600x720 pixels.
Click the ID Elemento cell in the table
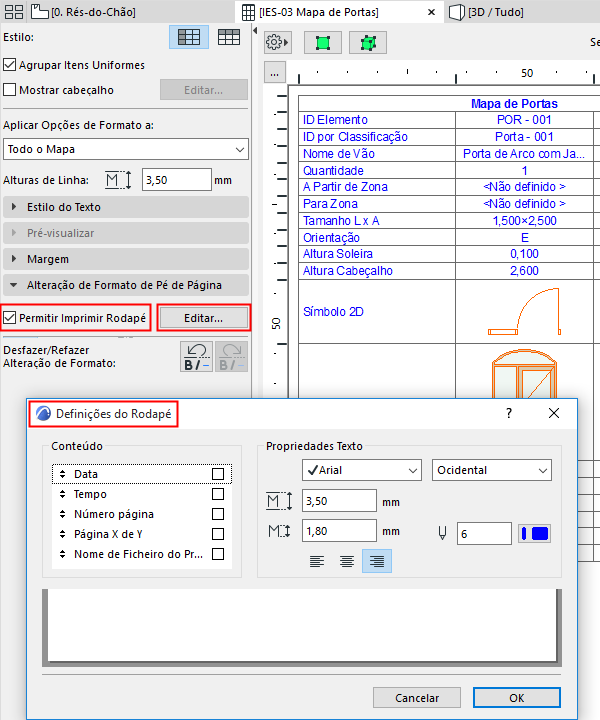(377, 120)
